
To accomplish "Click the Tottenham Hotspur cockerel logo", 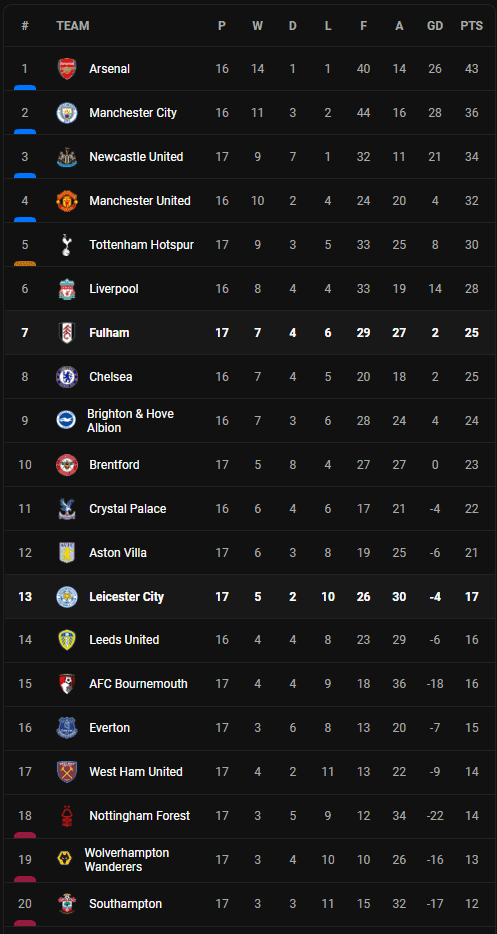I will click(x=67, y=245).
